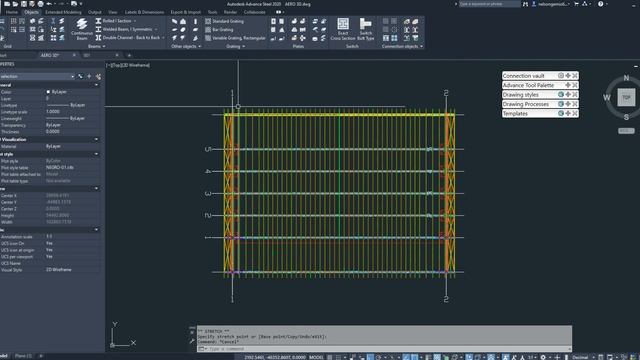This screenshot has width=640, height=360.
Task: Click Annotation scale 1:1 value
Action: pyautogui.click(x=49, y=237)
